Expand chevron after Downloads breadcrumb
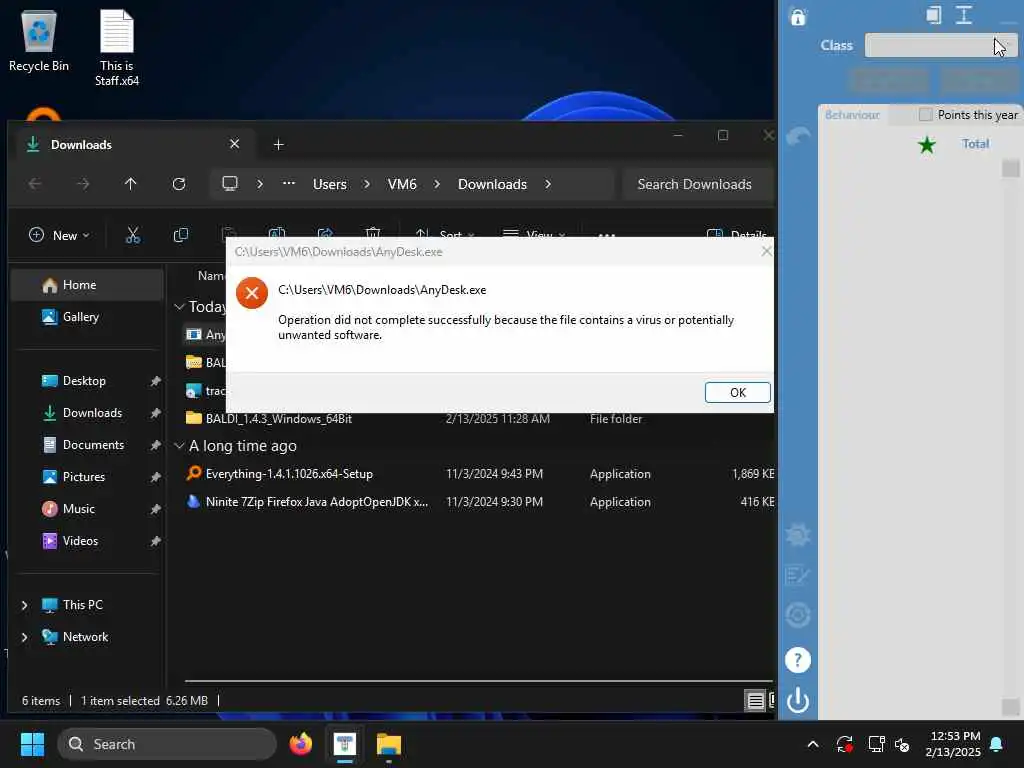1024x768 pixels. (548, 184)
